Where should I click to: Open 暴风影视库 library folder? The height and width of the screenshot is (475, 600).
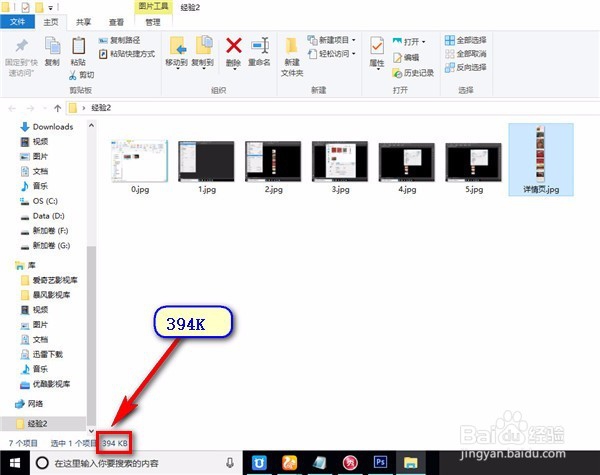[45, 295]
